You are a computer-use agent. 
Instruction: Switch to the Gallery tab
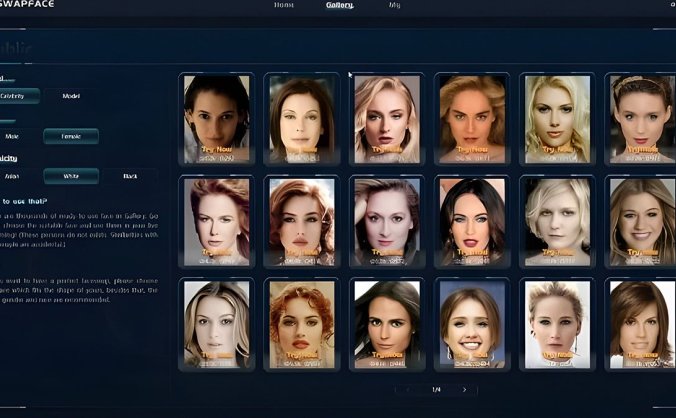339,5
